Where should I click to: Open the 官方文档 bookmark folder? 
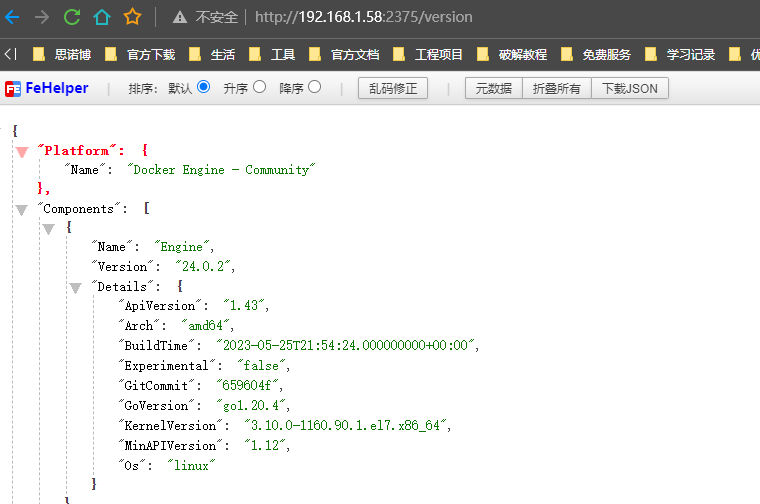[344, 54]
